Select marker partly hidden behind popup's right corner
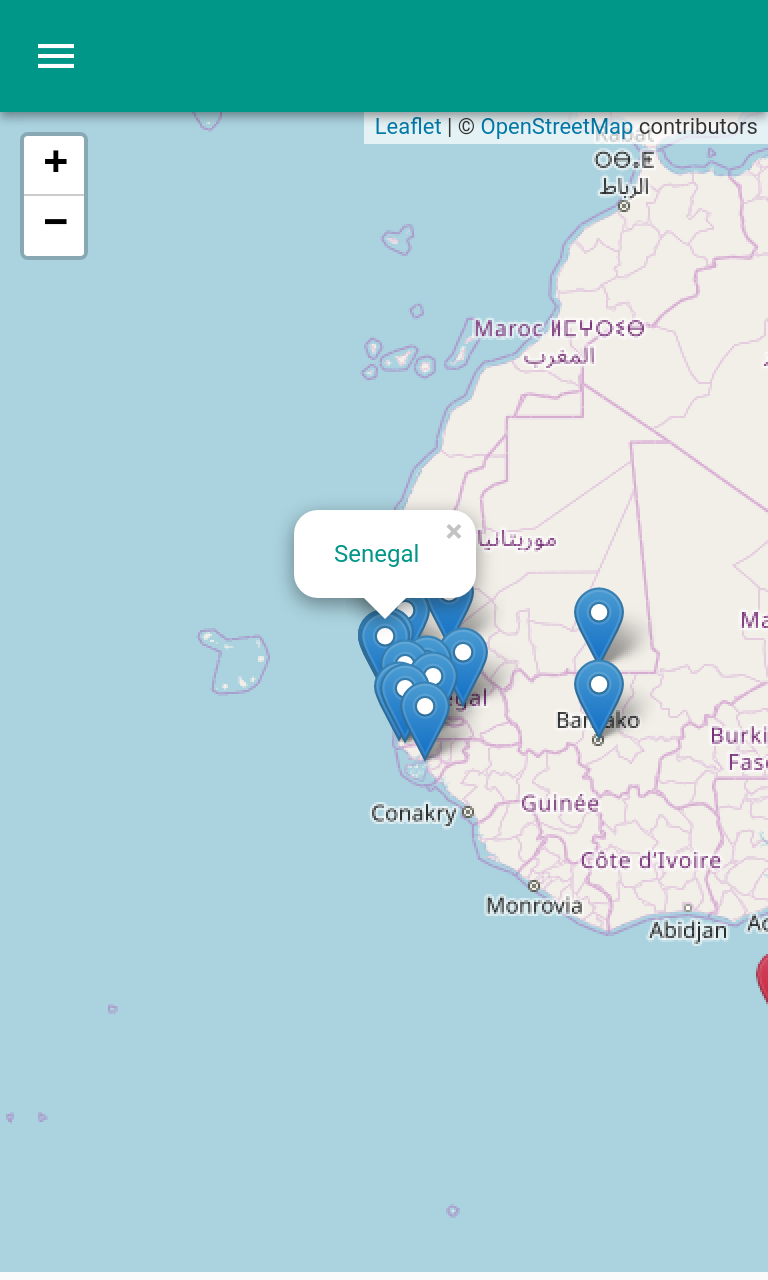This screenshot has height=1280, width=768. tap(450, 610)
